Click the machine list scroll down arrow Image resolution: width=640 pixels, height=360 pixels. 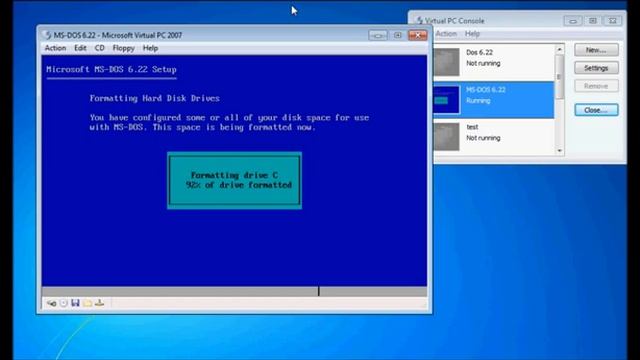(560, 151)
